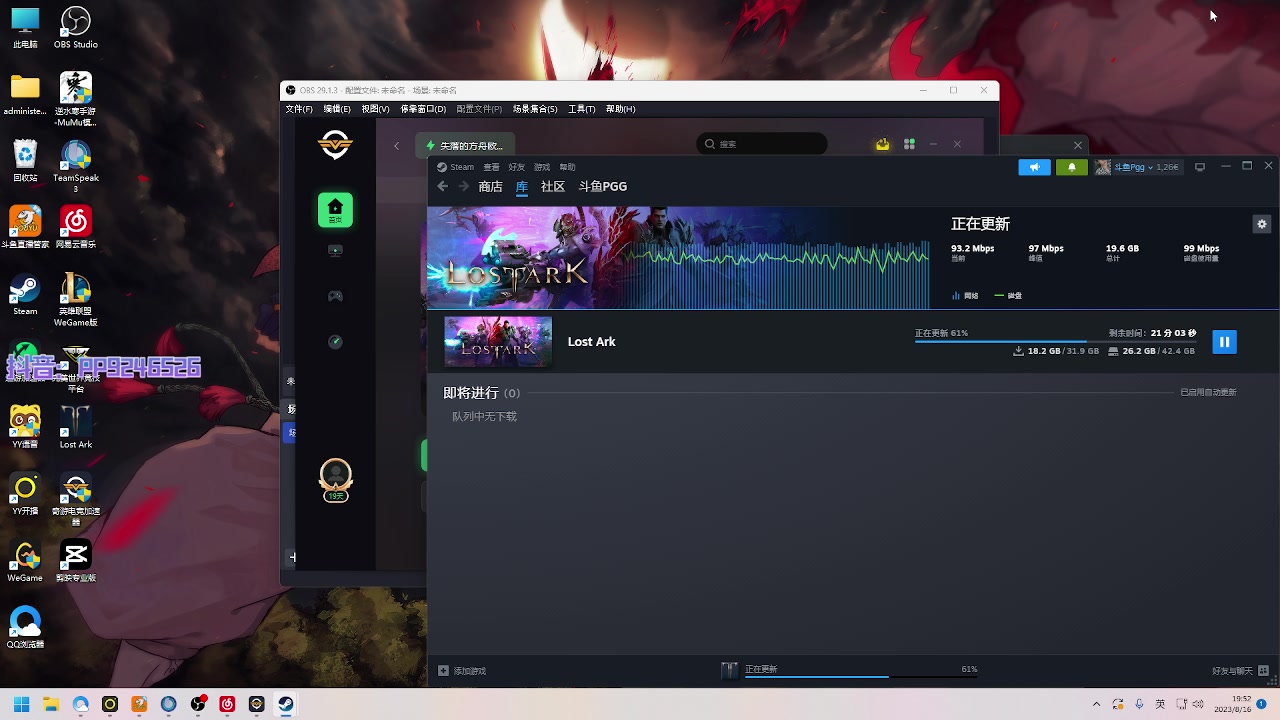Open the 好友 menu in Steam

click(x=516, y=167)
